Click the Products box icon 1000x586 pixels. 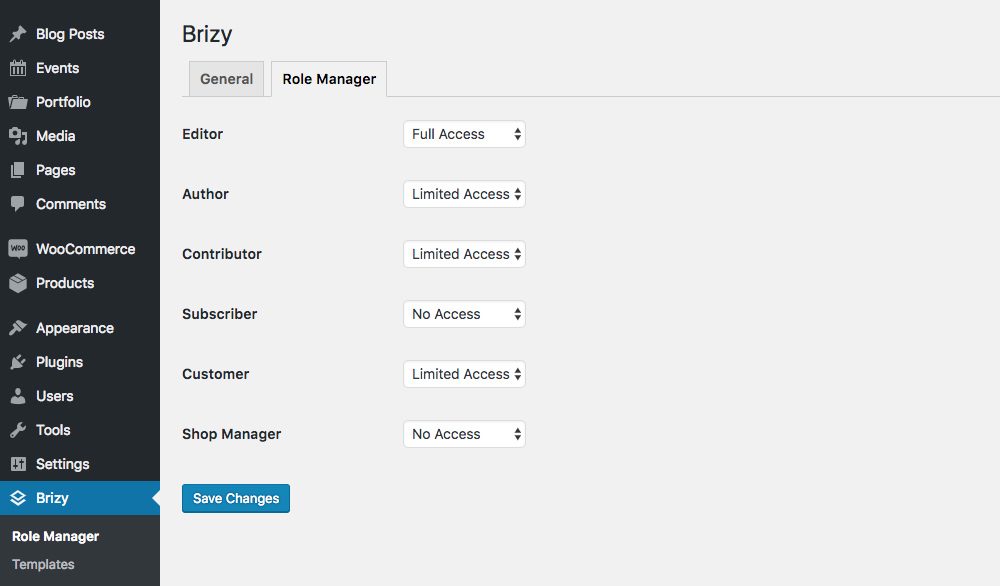point(18,282)
